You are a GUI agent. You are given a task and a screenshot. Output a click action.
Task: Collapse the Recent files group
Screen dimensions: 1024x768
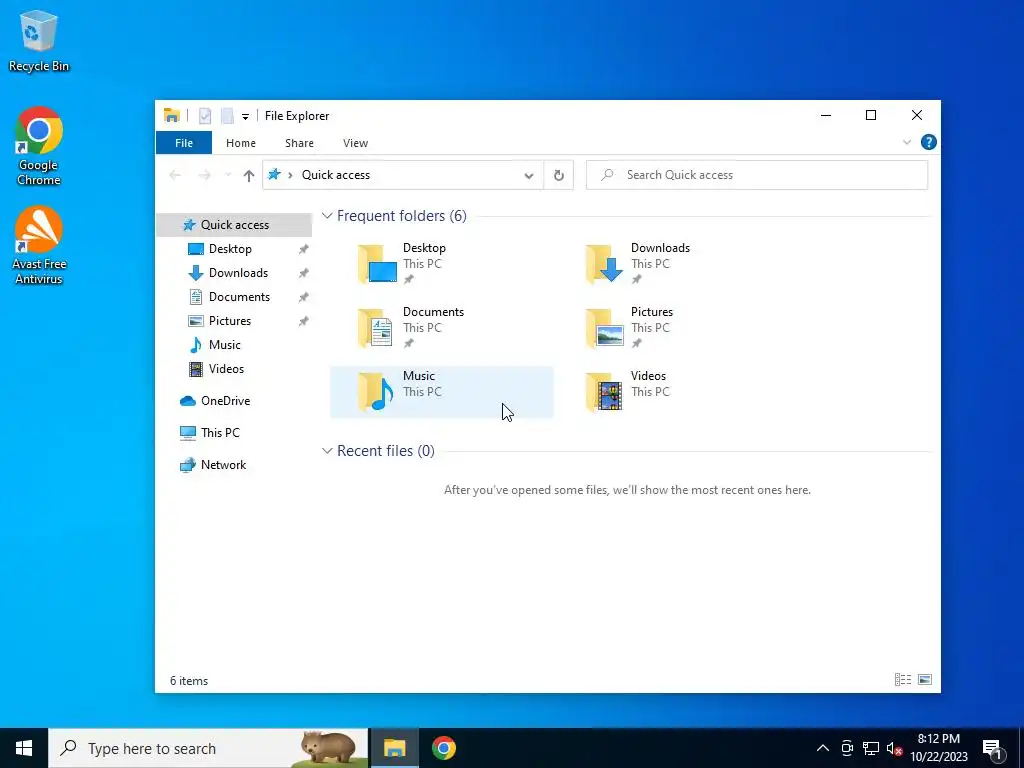(327, 451)
